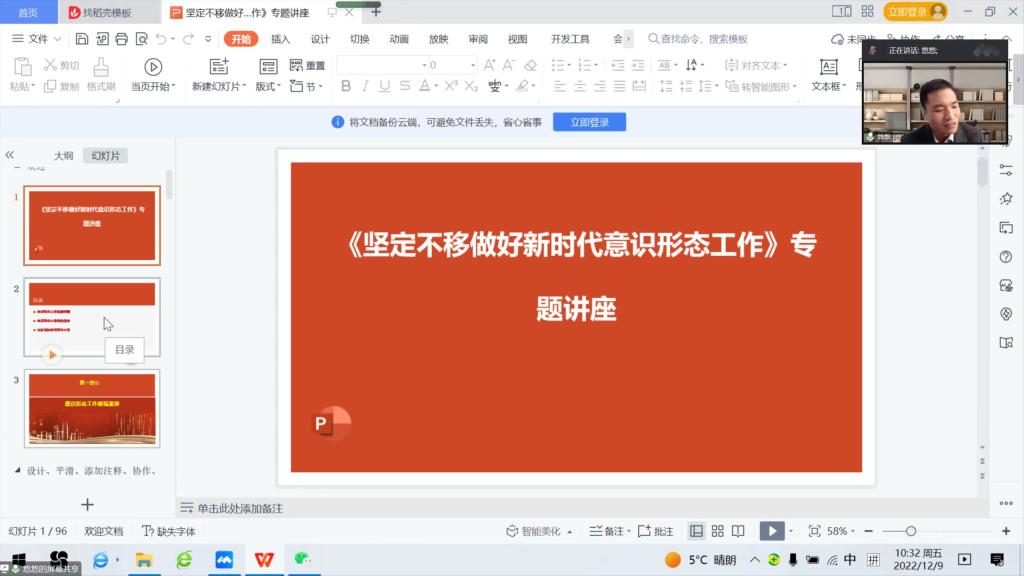This screenshot has width=1024, height=576.
Task: Click the Format Painter (格式刷) icon
Action: 100,67
